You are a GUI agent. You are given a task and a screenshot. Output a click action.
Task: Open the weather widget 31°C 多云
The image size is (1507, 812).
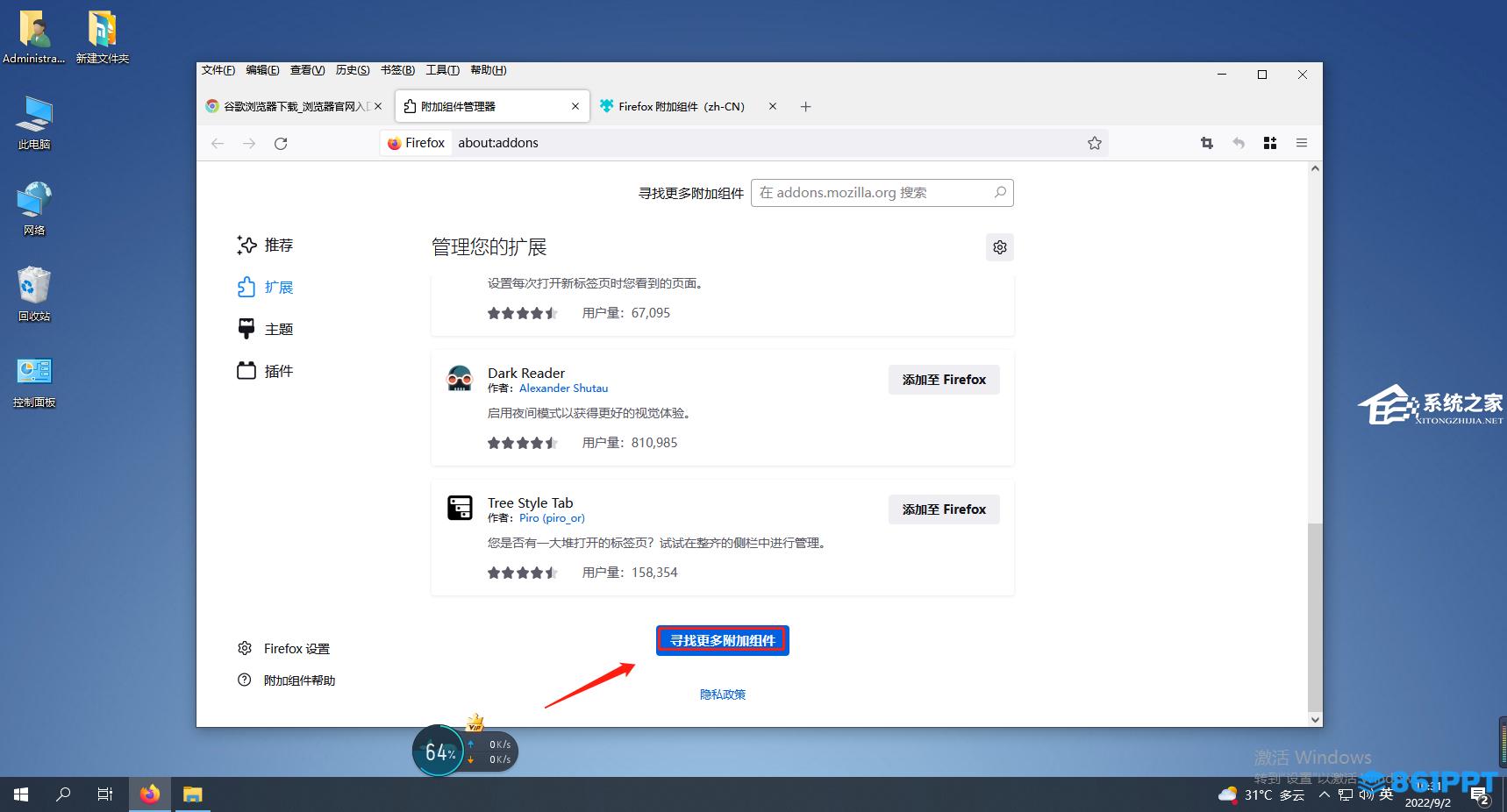click(x=1261, y=794)
